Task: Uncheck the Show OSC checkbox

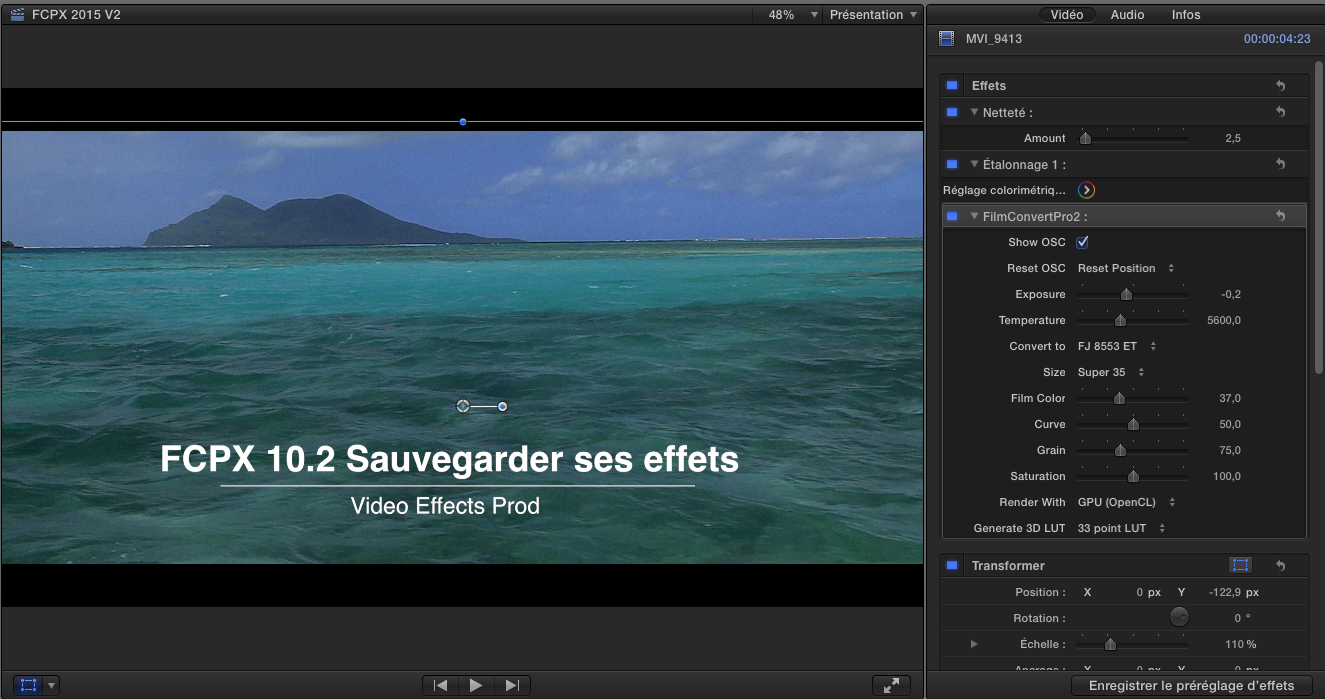Action: [x=1082, y=242]
